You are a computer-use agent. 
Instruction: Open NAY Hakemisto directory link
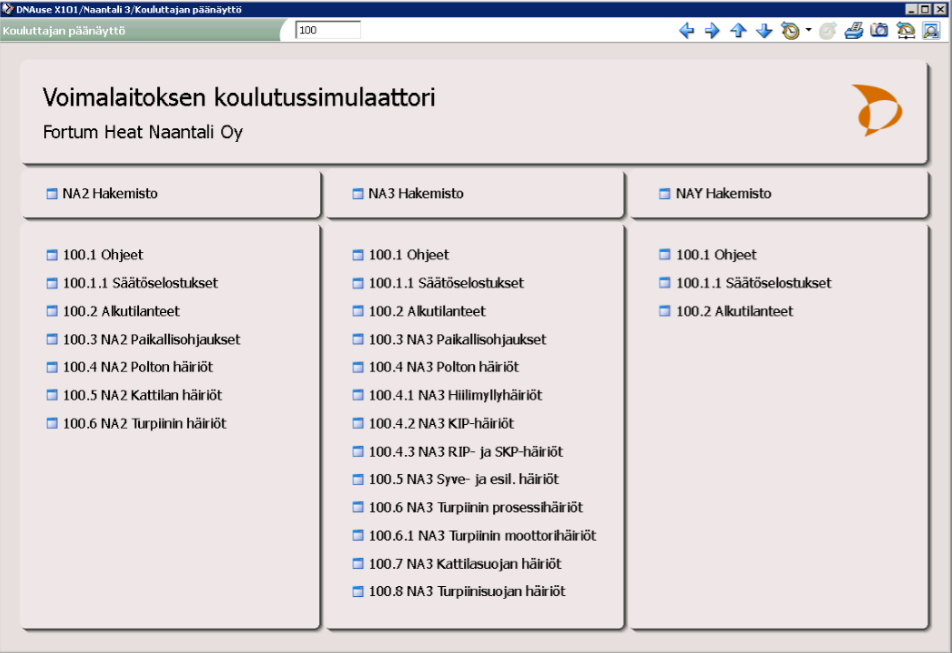715,194
